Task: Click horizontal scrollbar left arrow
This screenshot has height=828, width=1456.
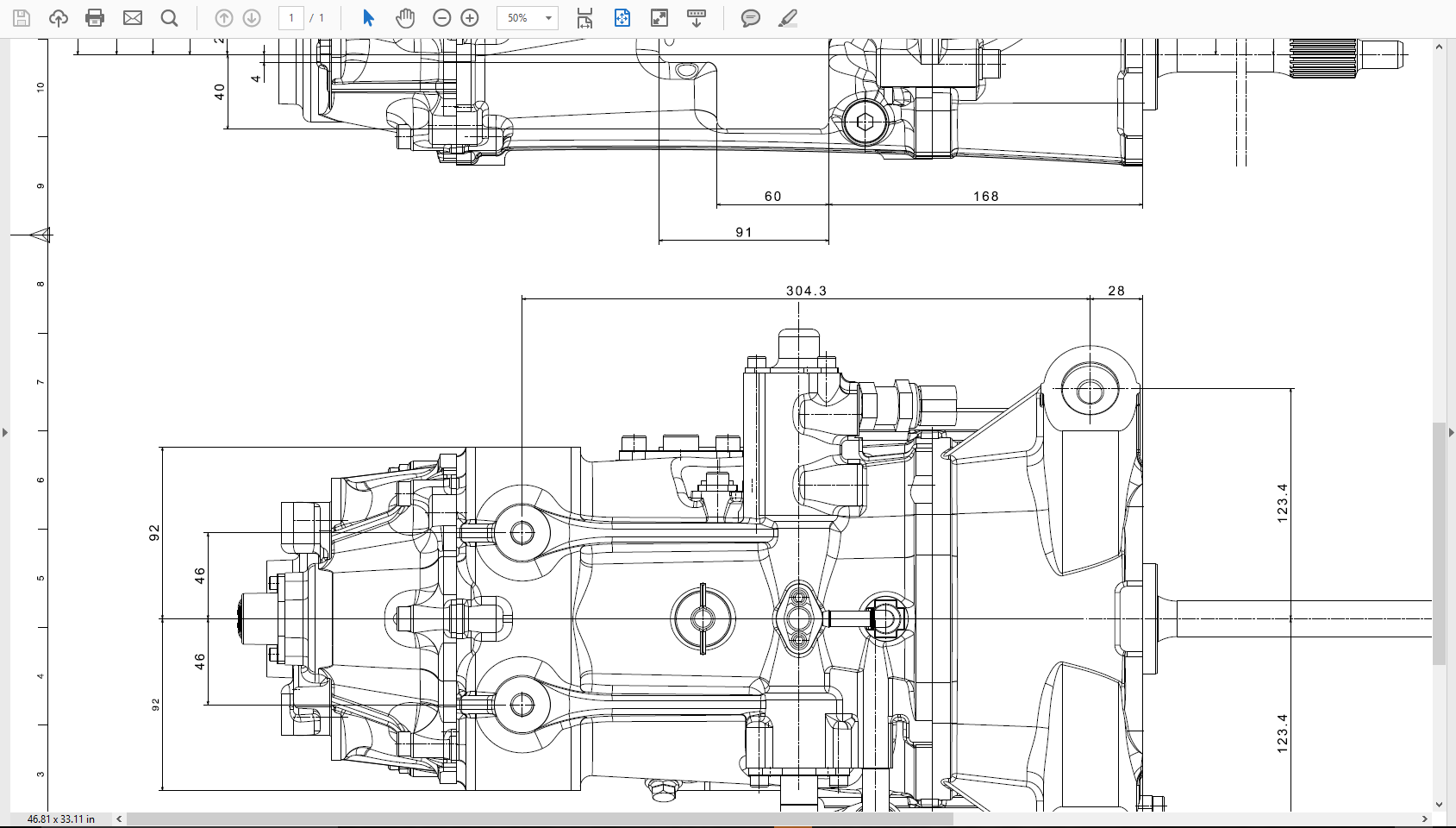Action: pos(119,819)
